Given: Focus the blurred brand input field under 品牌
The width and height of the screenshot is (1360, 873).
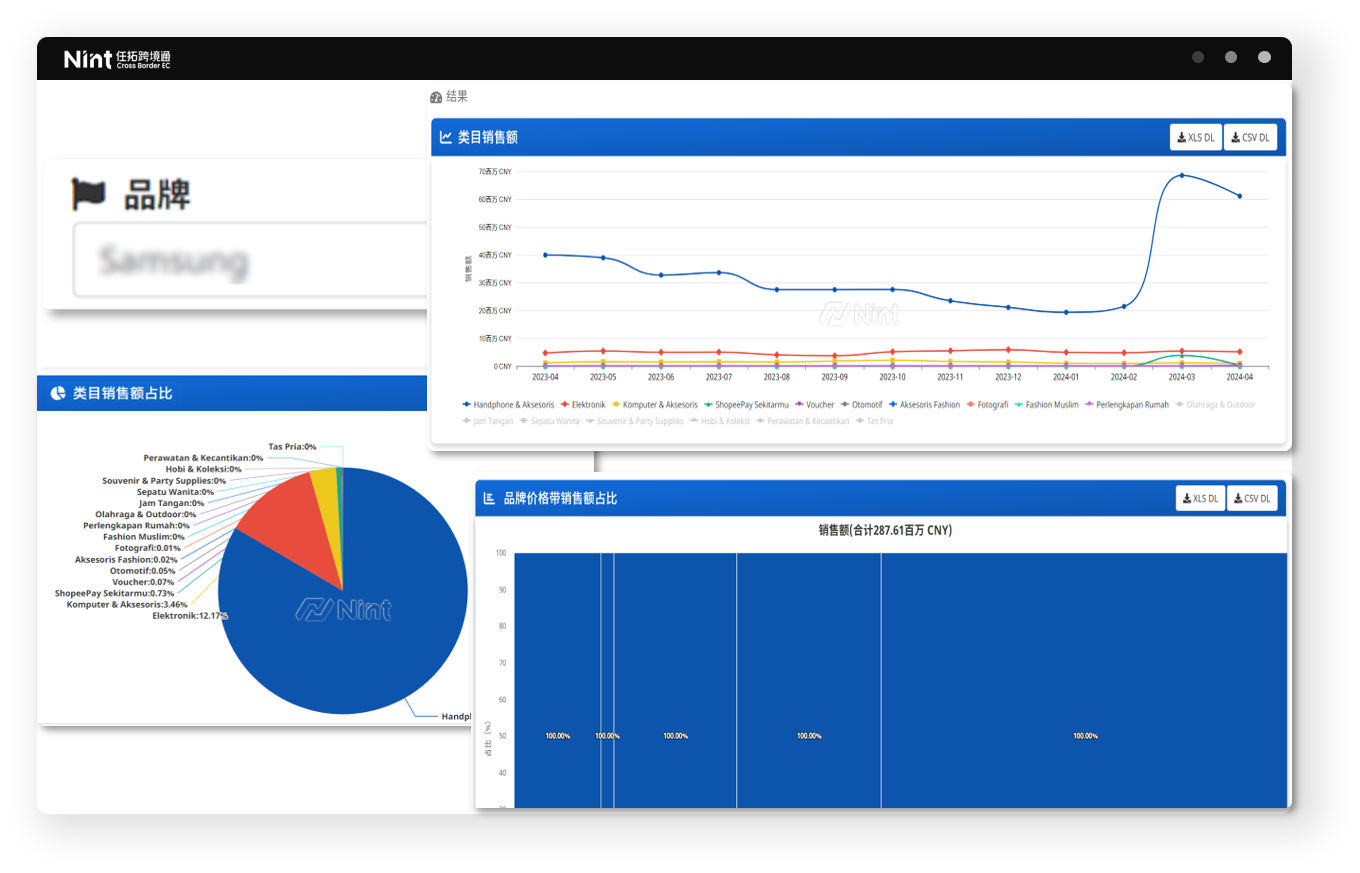Looking at the screenshot, I should (250, 260).
